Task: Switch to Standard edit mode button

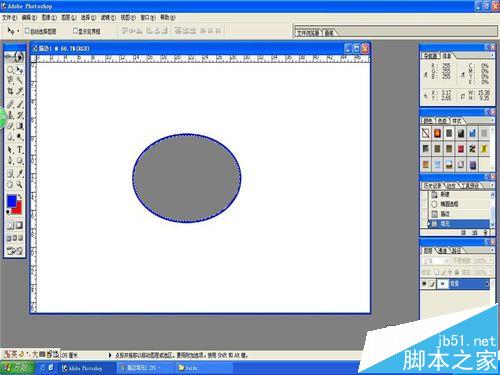Action: click(x=10, y=226)
